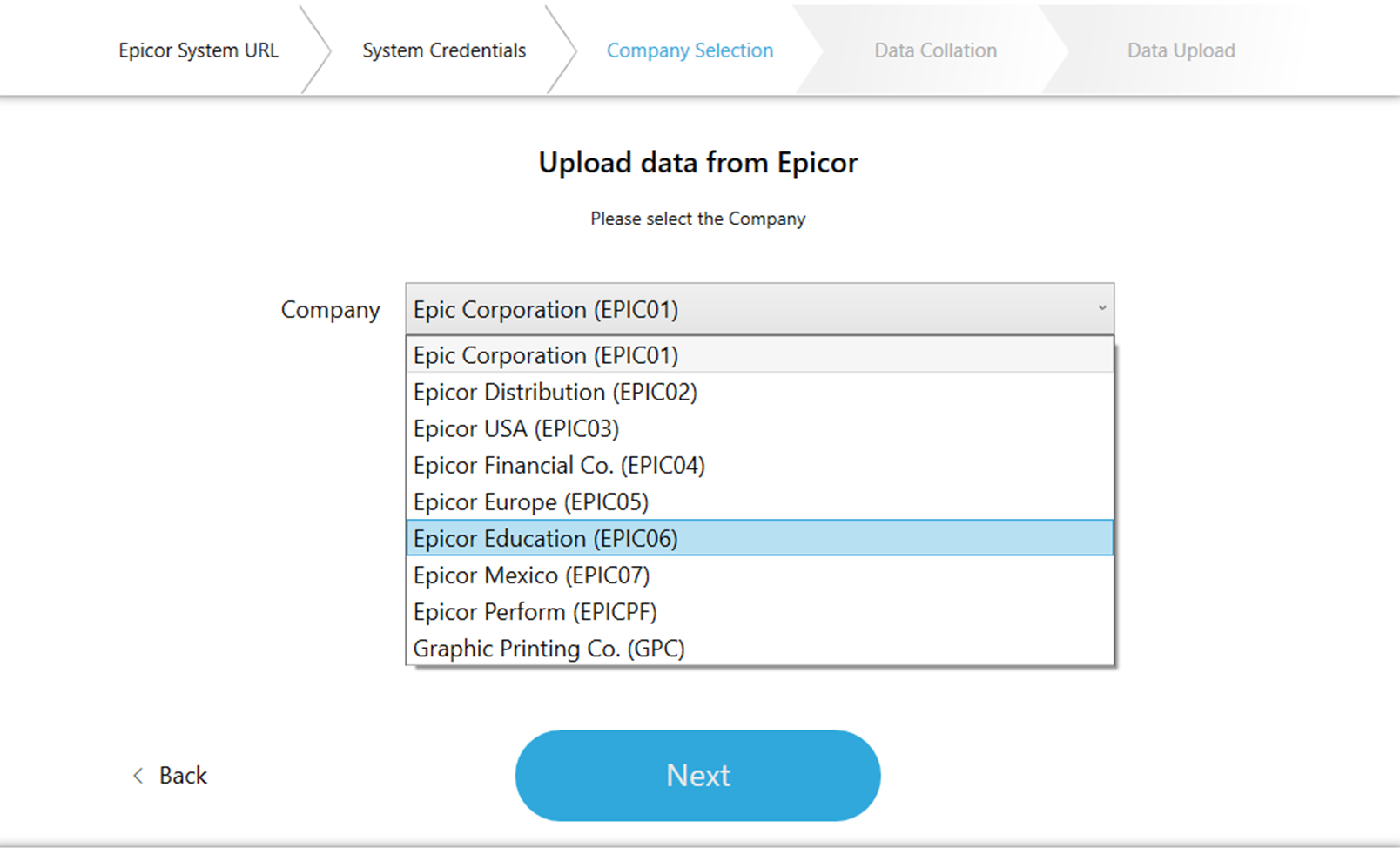This screenshot has height=848, width=1400.
Task: Select Epic Corporation (EPIC01) from the list
Action: coord(546,355)
